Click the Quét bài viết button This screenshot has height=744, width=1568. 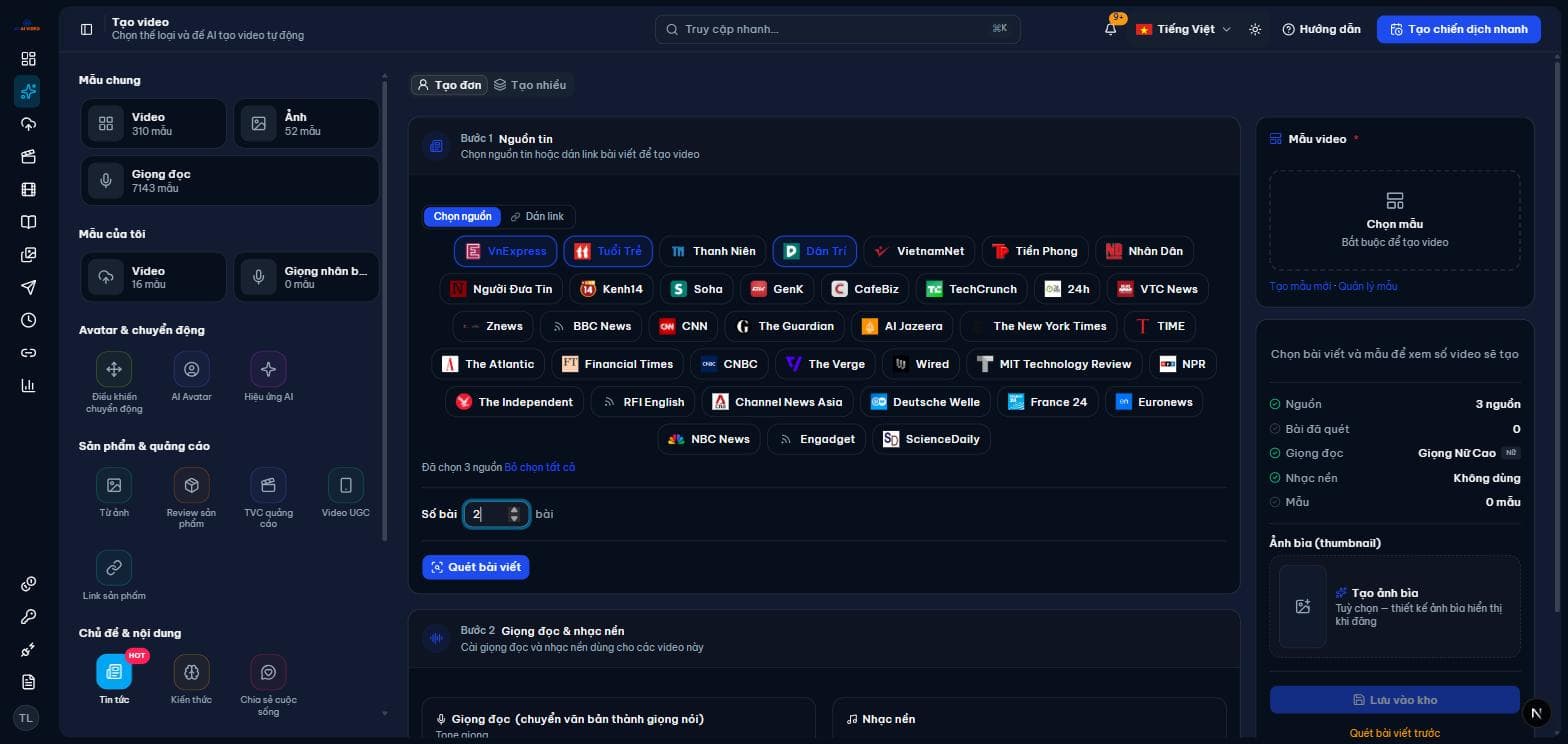pyautogui.click(x=476, y=567)
